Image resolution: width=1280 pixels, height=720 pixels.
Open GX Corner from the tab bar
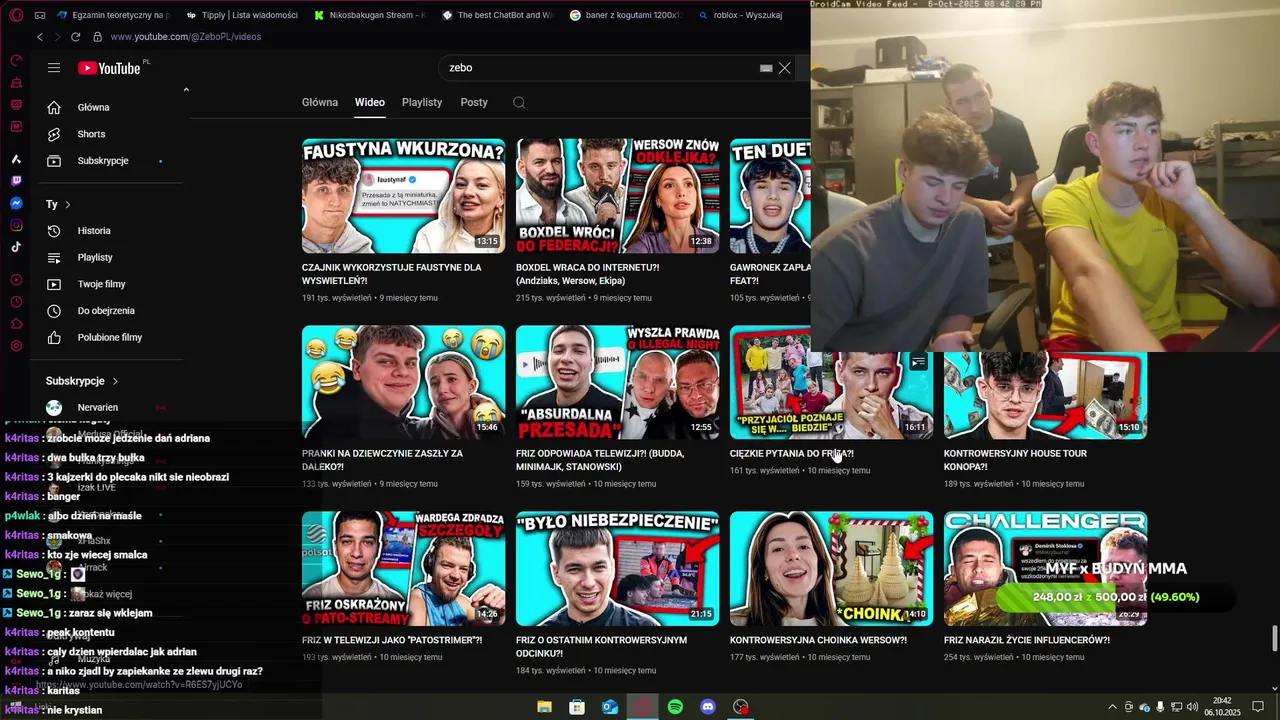pos(39,16)
